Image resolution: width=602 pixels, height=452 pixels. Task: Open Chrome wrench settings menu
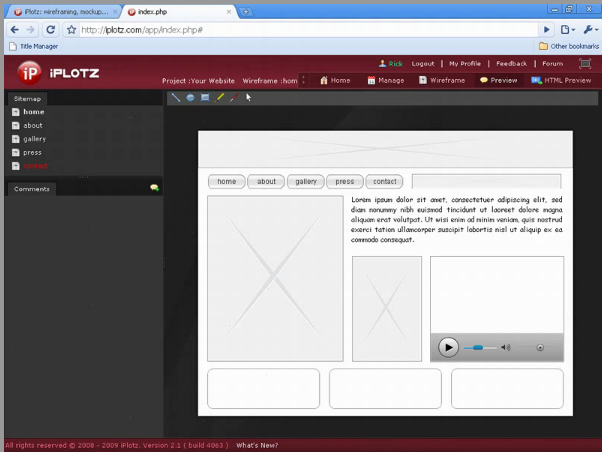pos(589,30)
